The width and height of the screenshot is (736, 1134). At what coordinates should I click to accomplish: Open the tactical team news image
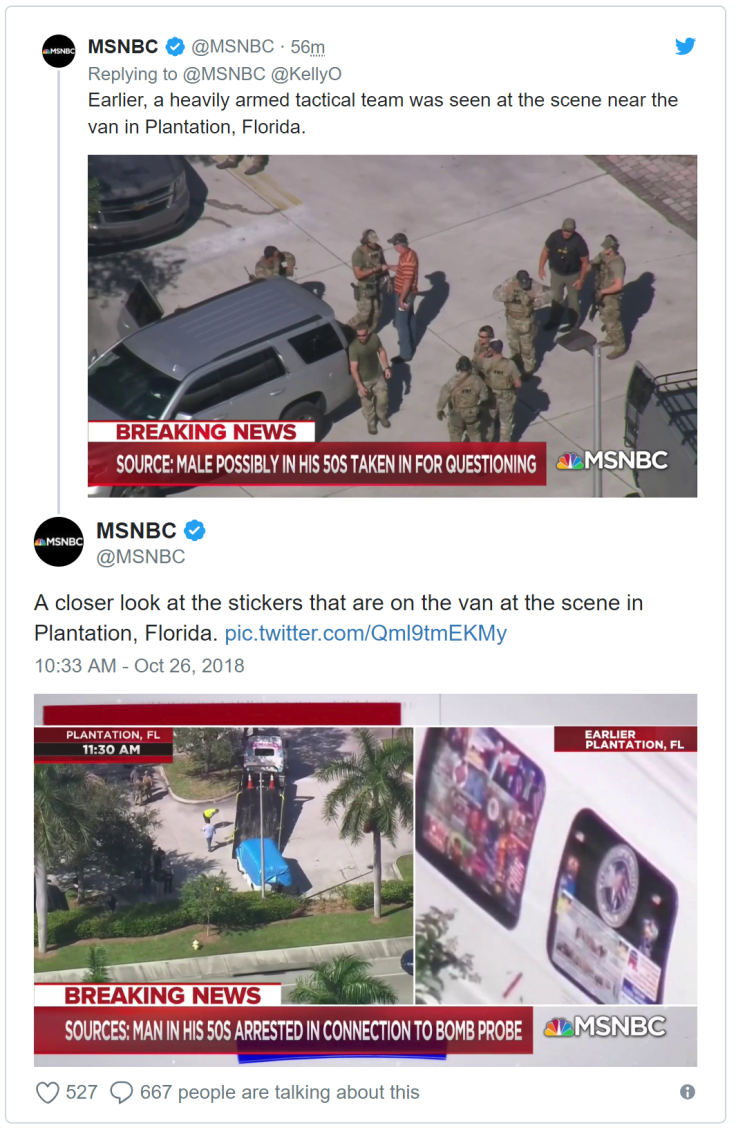coord(392,325)
